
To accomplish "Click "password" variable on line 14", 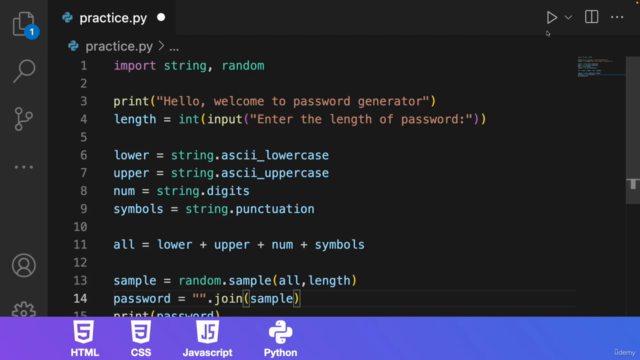I will 142,299.
